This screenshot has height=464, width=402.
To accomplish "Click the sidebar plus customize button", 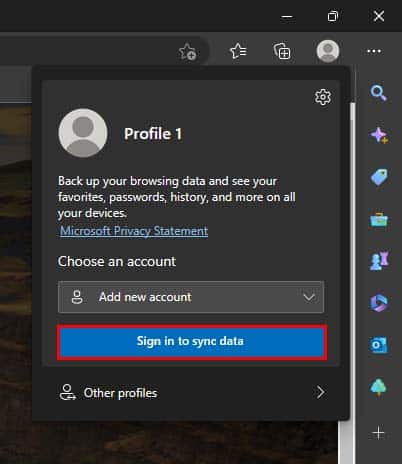I will coord(378,433).
